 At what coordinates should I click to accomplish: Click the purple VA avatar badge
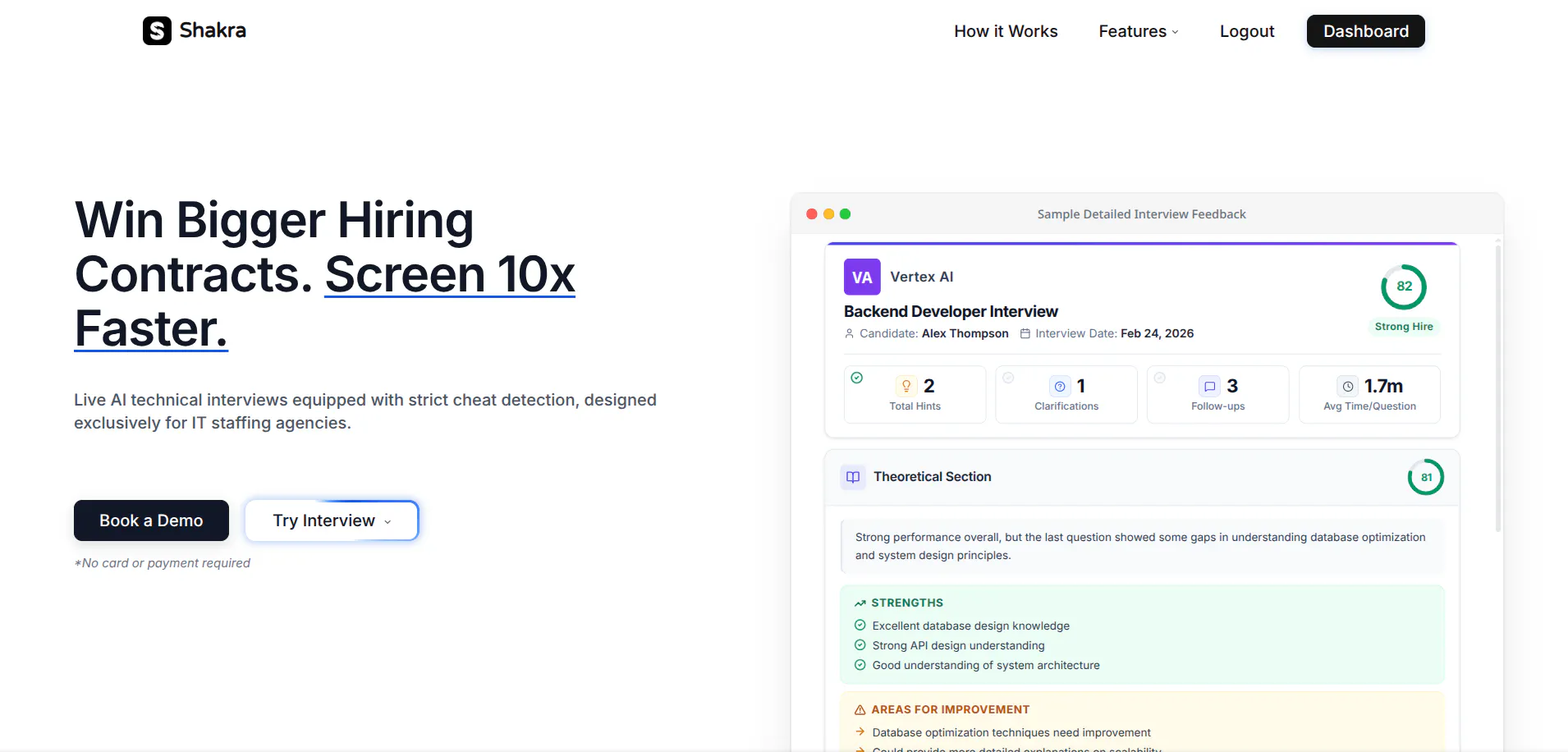862,277
